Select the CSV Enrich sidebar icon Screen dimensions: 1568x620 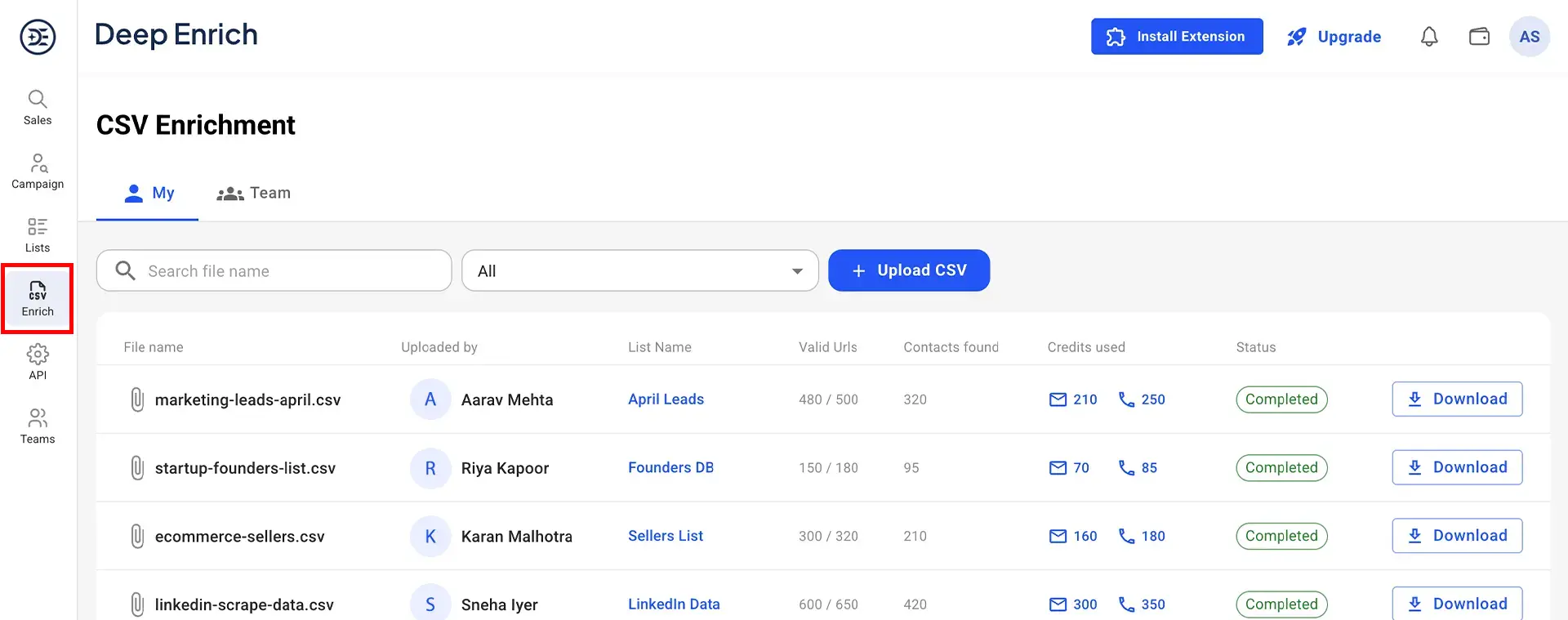(x=38, y=299)
